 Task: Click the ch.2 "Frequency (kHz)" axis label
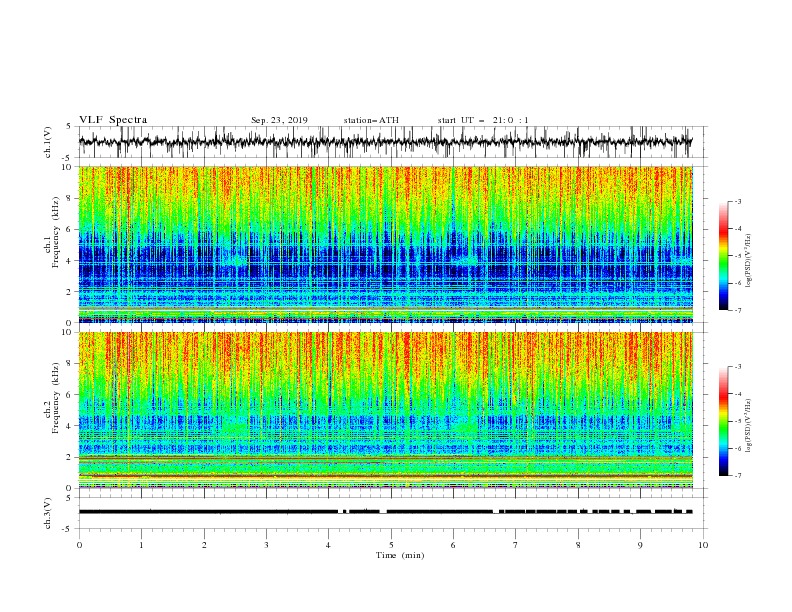[56, 398]
